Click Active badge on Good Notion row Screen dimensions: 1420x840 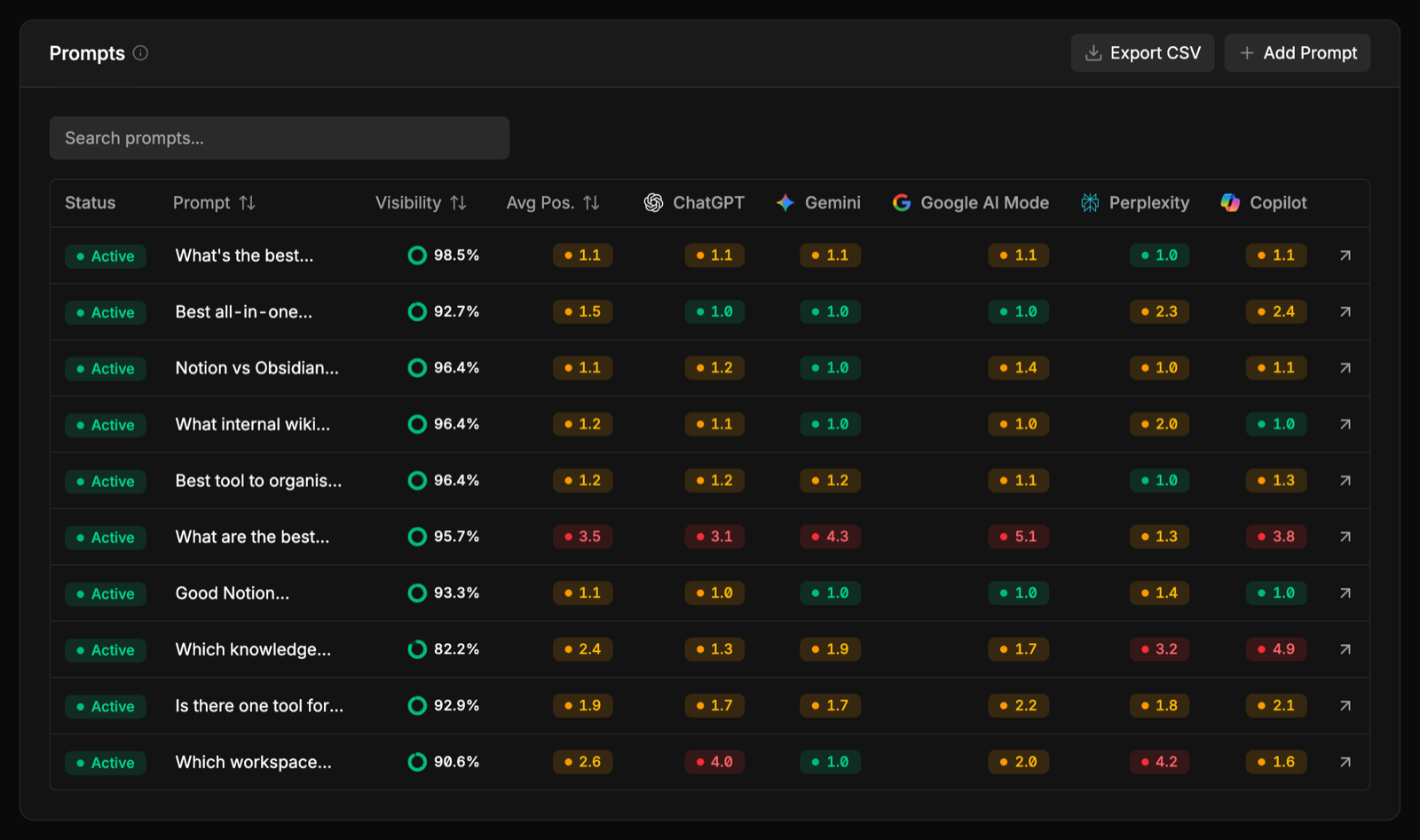[x=106, y=594]
